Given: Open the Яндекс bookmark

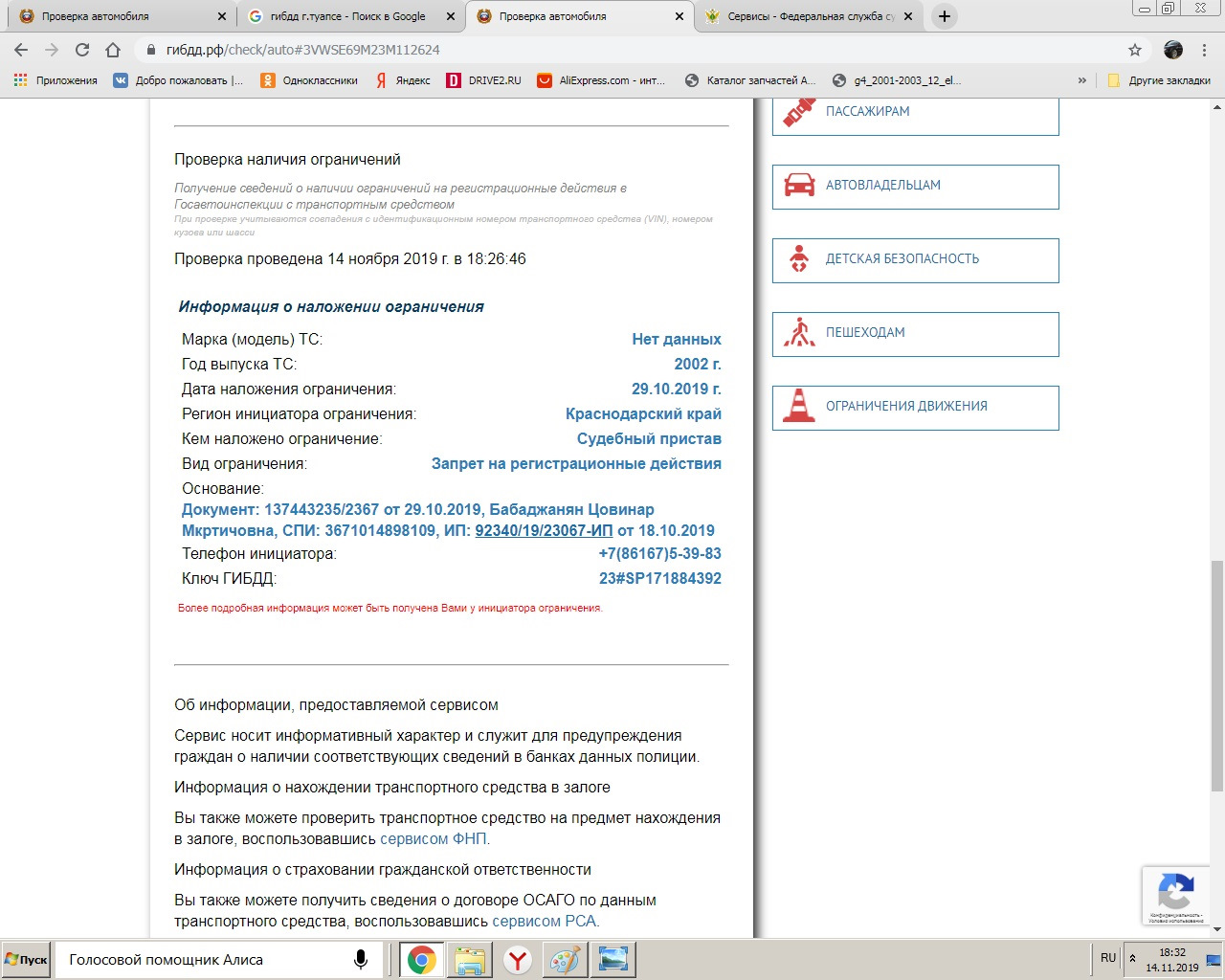Looking at the screenshot, I should [403, 80].
